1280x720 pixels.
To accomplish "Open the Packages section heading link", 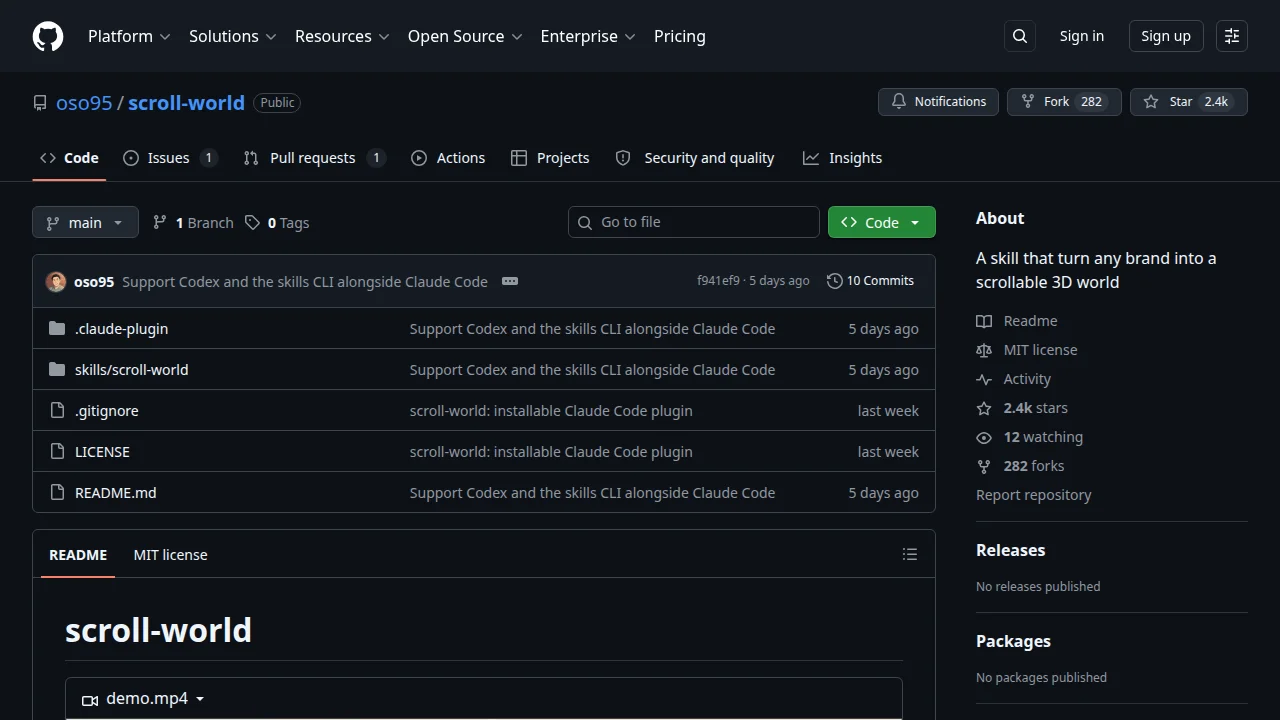I will coord(1013,641).
